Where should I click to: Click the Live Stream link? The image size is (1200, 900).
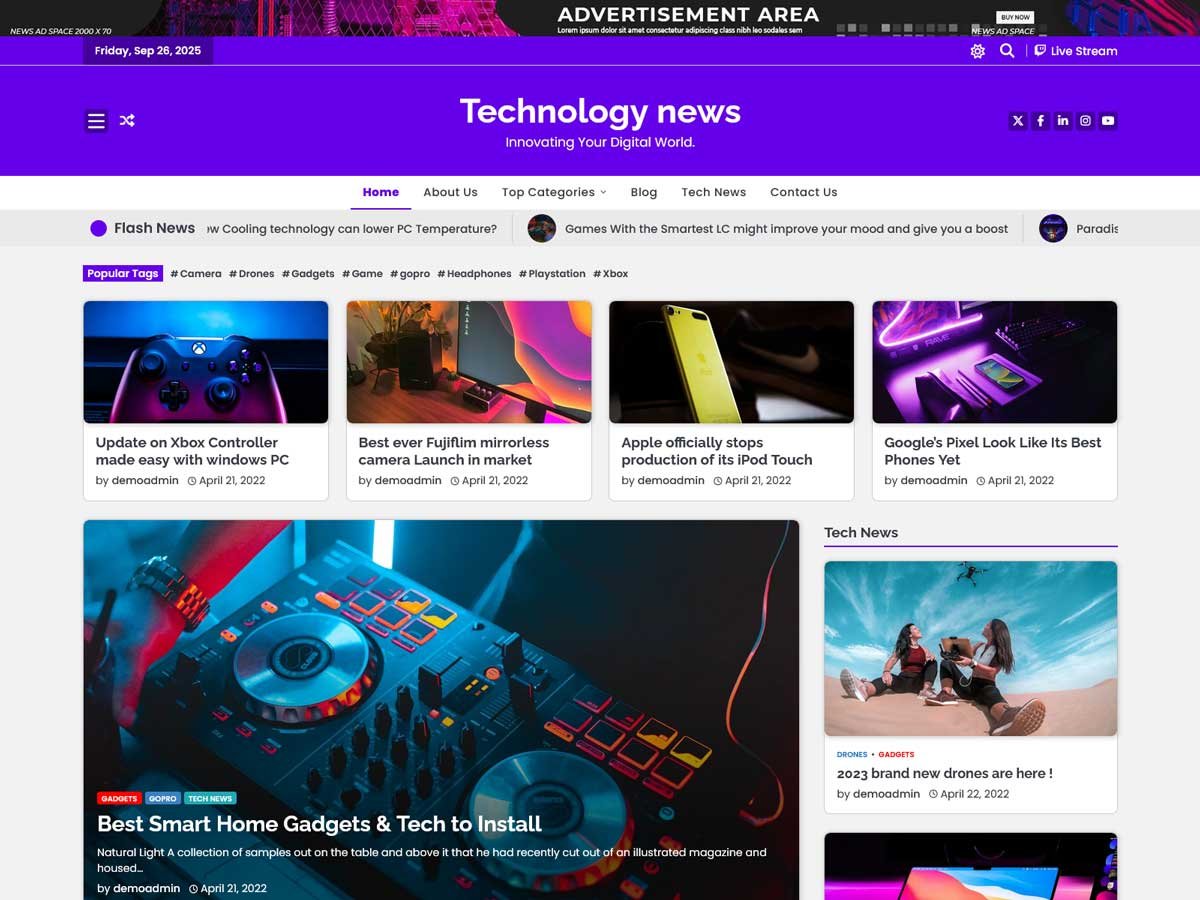pyautogui.click(x=1076, y=51)
